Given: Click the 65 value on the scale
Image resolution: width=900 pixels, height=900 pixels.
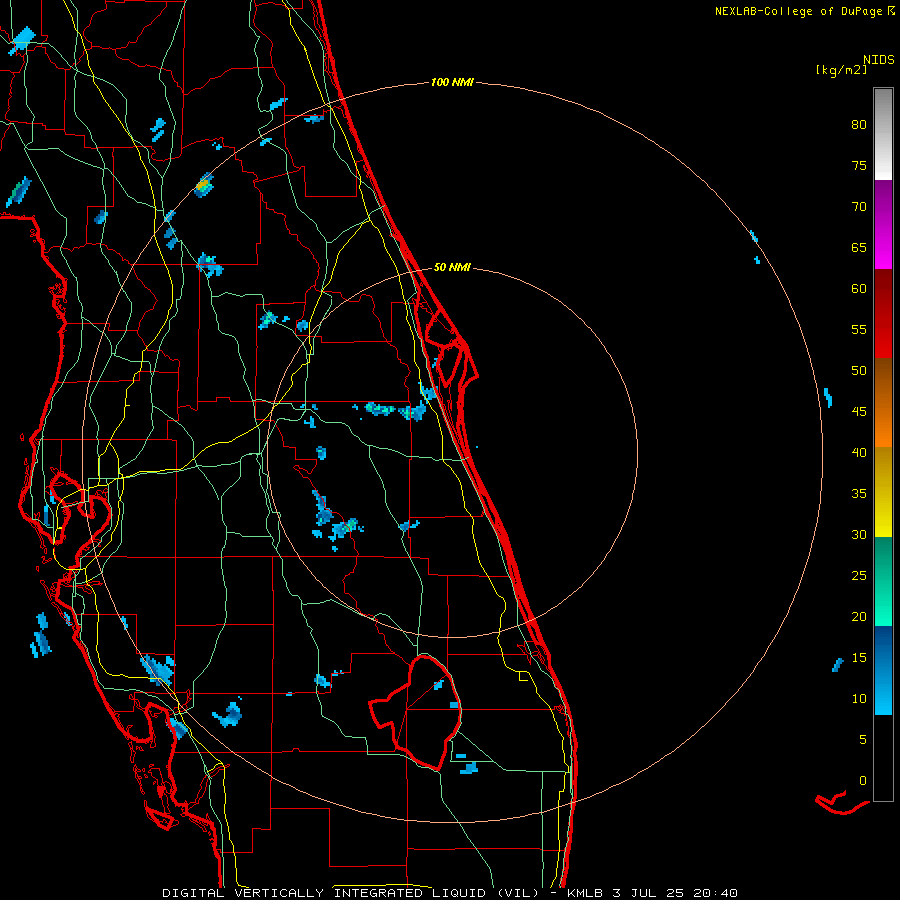Looking at the screenshot, I should [x=859, y=247].
